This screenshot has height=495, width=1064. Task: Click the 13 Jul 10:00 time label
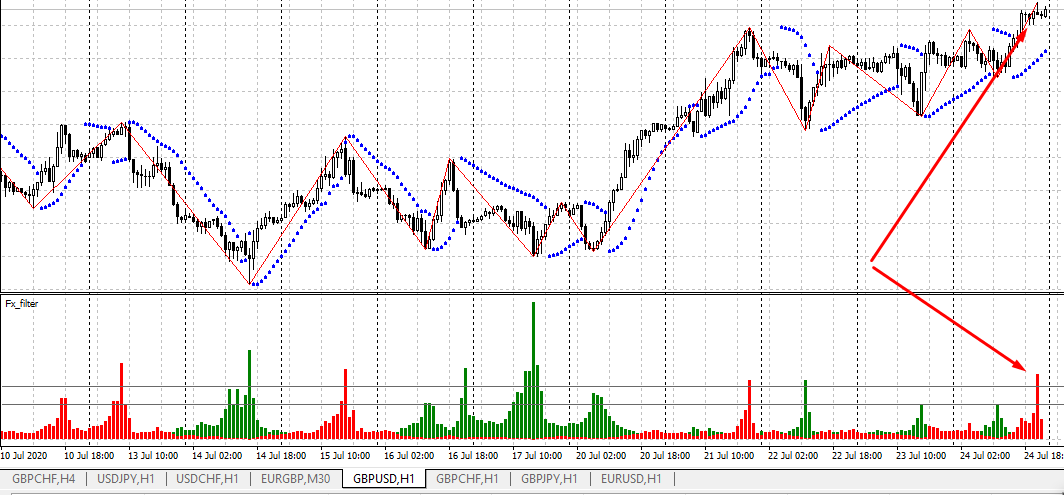[155, 454]
